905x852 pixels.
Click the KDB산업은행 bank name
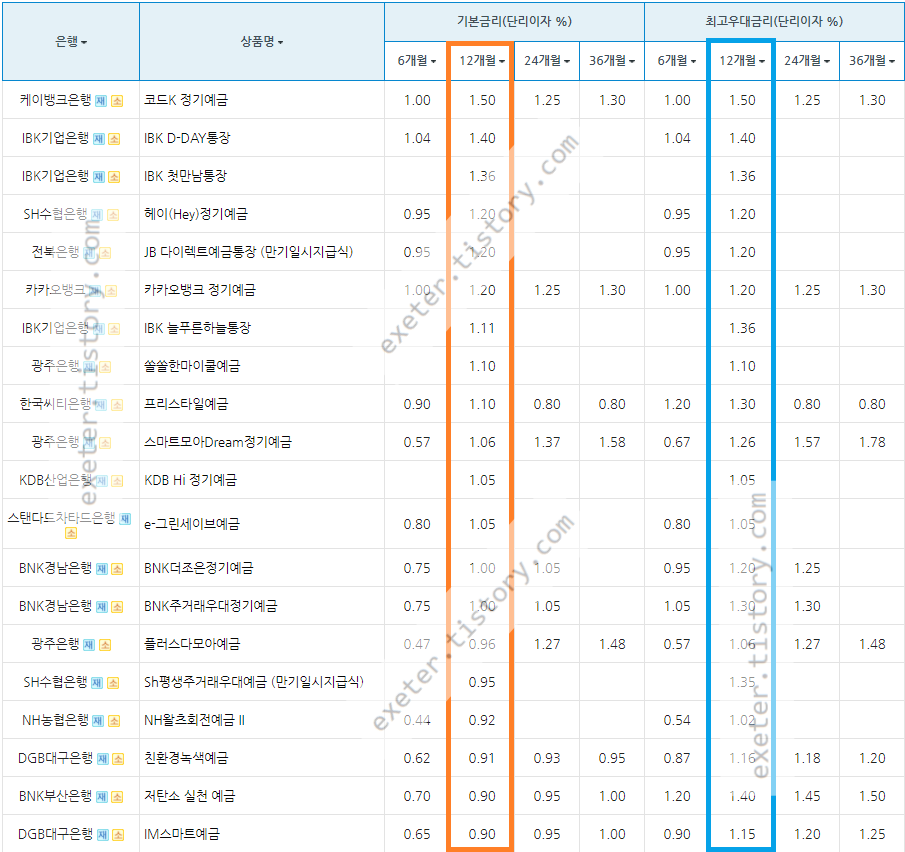point(55,480)
